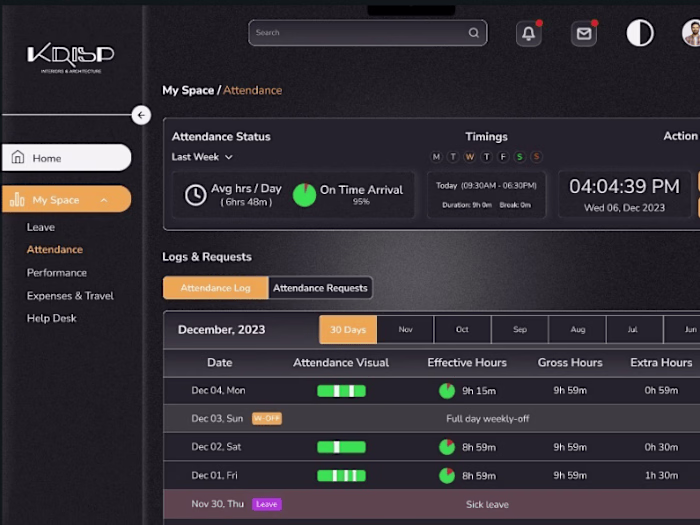
Task: Click the KRISP logo
Action: 71,58
